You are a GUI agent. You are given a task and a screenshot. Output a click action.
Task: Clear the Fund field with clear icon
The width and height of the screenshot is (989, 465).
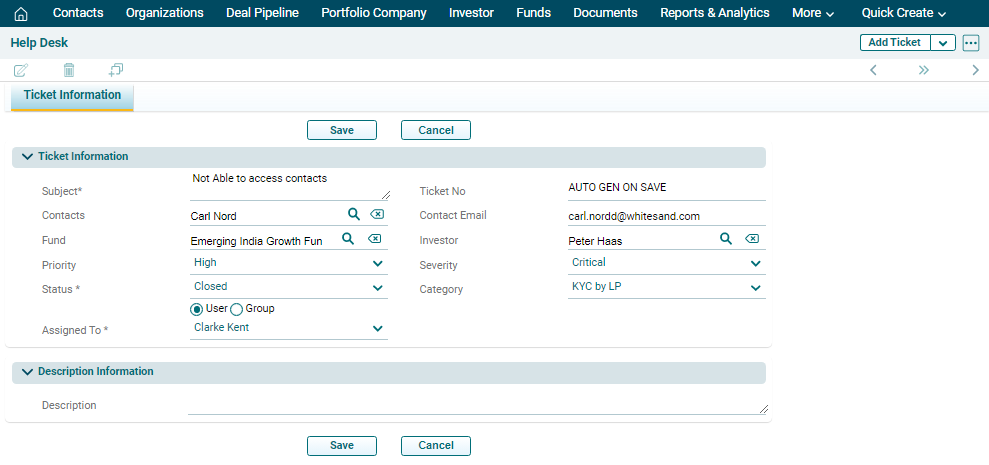374,239
